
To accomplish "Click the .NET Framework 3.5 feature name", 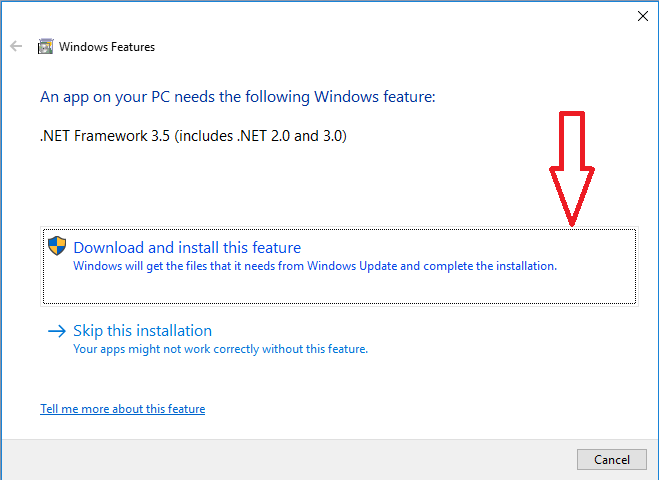I will (105, 135).
